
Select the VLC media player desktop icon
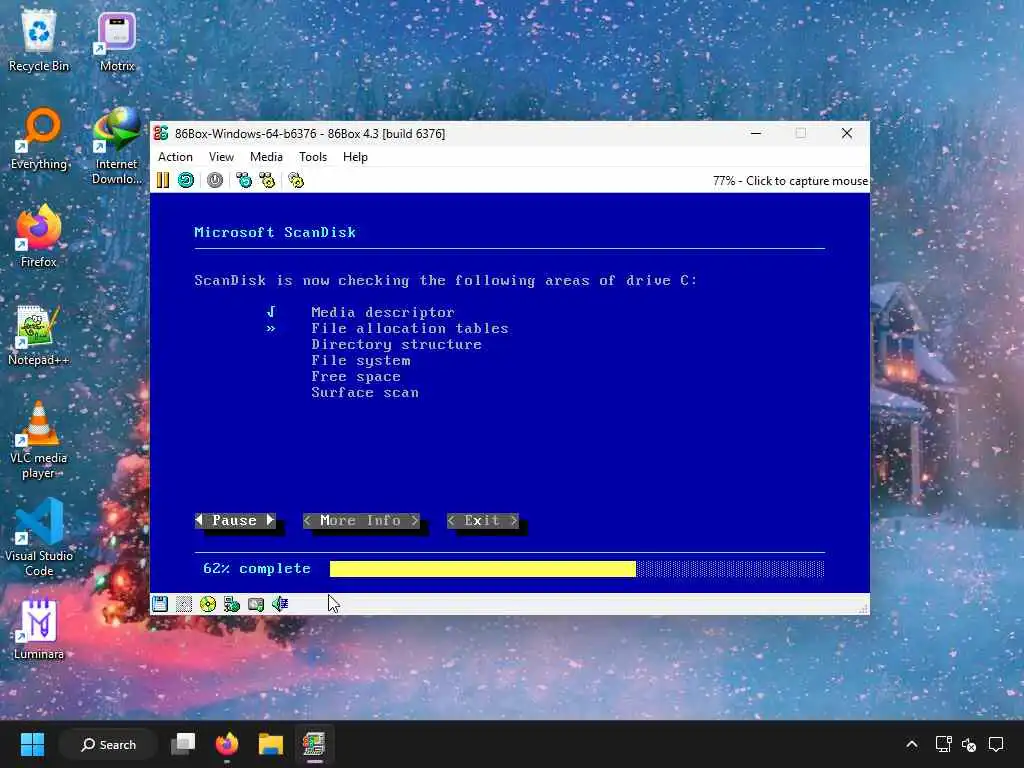coord(39,440)
